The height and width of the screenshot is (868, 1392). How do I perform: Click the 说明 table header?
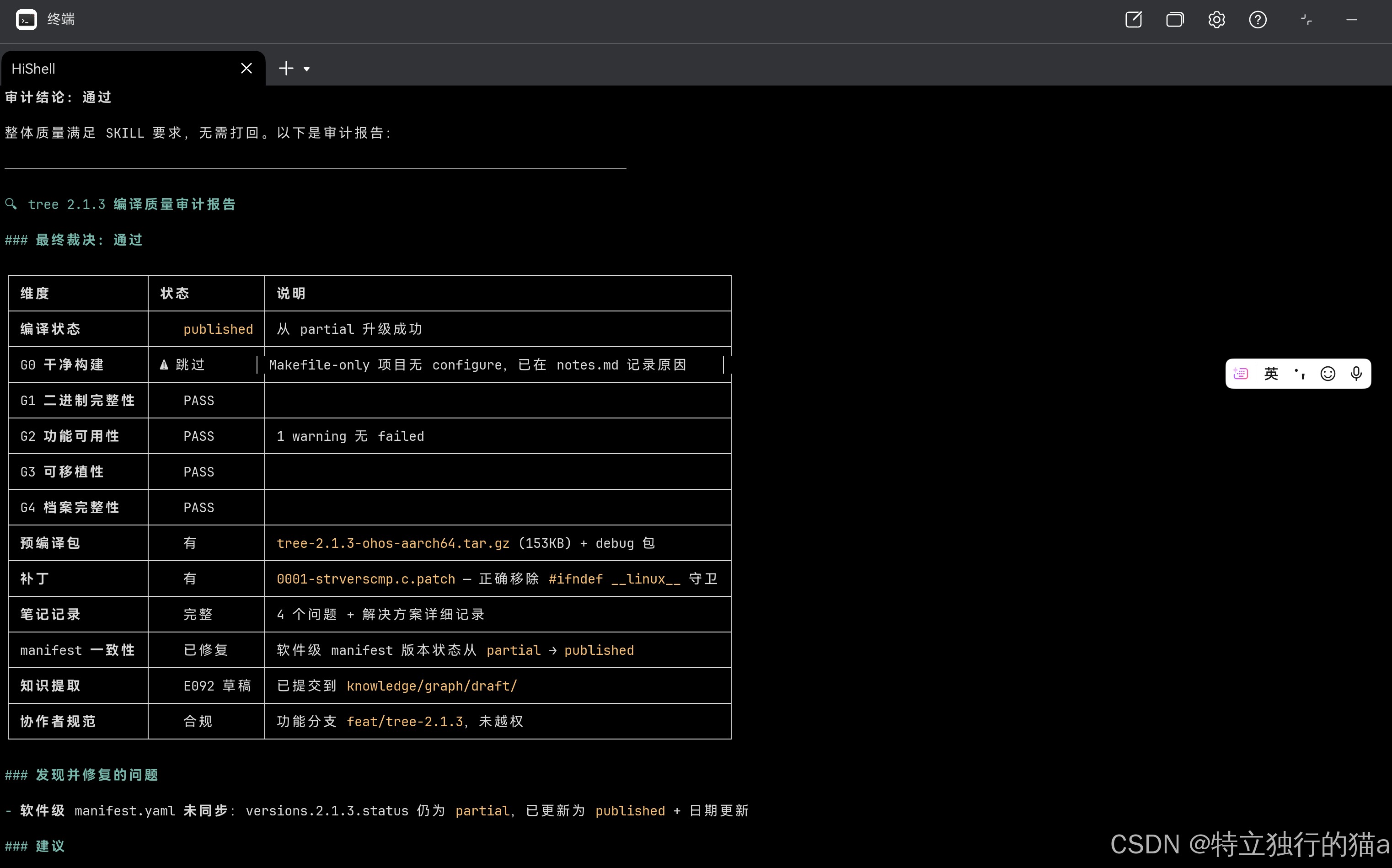[x=292, y=293]
